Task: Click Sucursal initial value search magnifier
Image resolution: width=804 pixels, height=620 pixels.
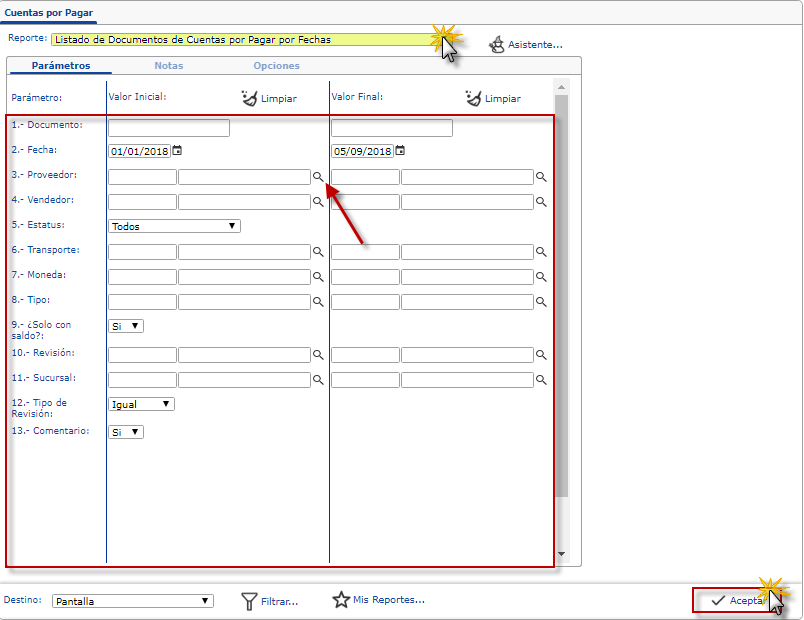Action: (318, 381)
